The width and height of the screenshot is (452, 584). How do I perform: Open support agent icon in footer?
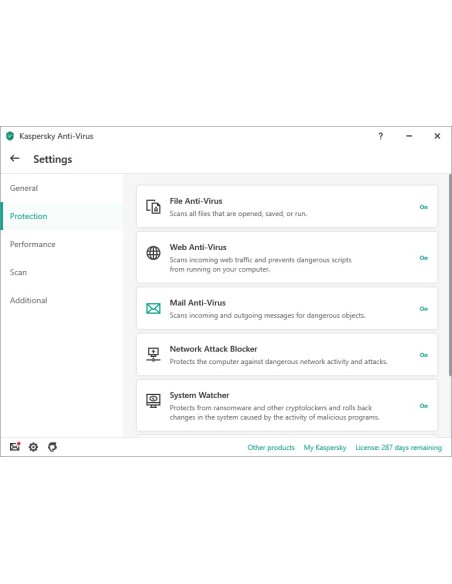coord(52,447)
